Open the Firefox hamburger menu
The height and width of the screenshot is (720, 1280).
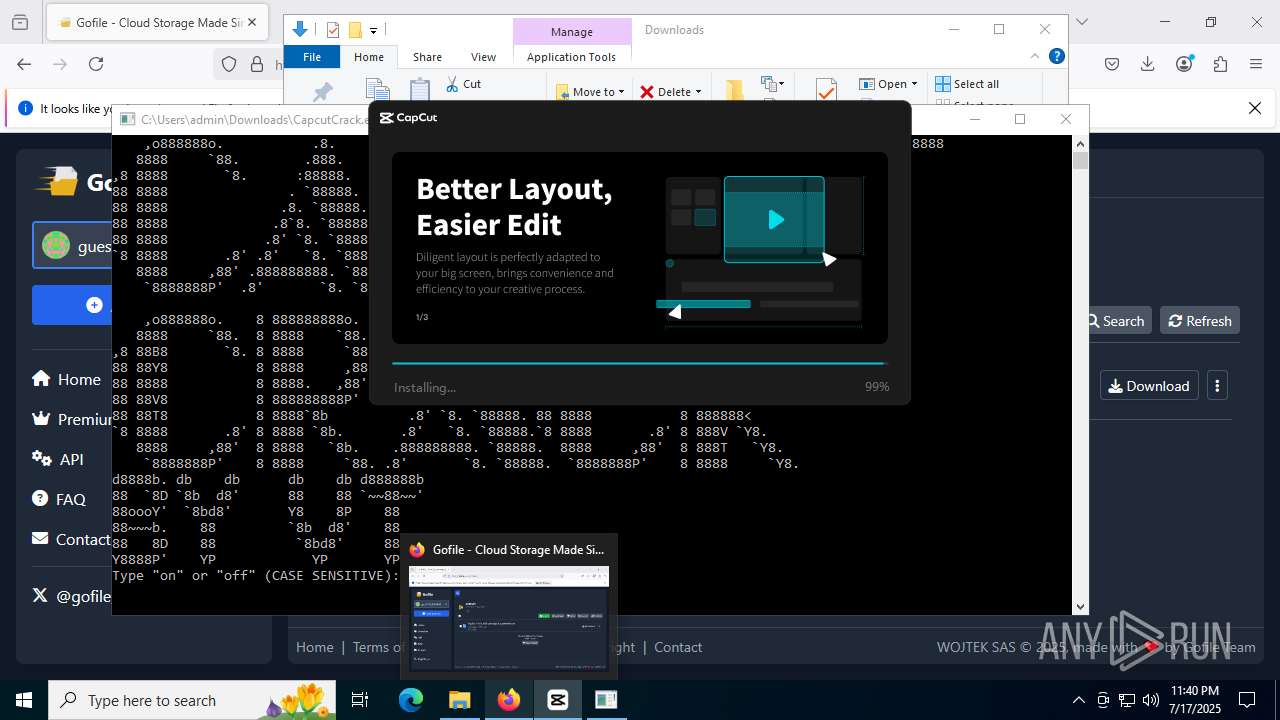[x=1256, y=64]
